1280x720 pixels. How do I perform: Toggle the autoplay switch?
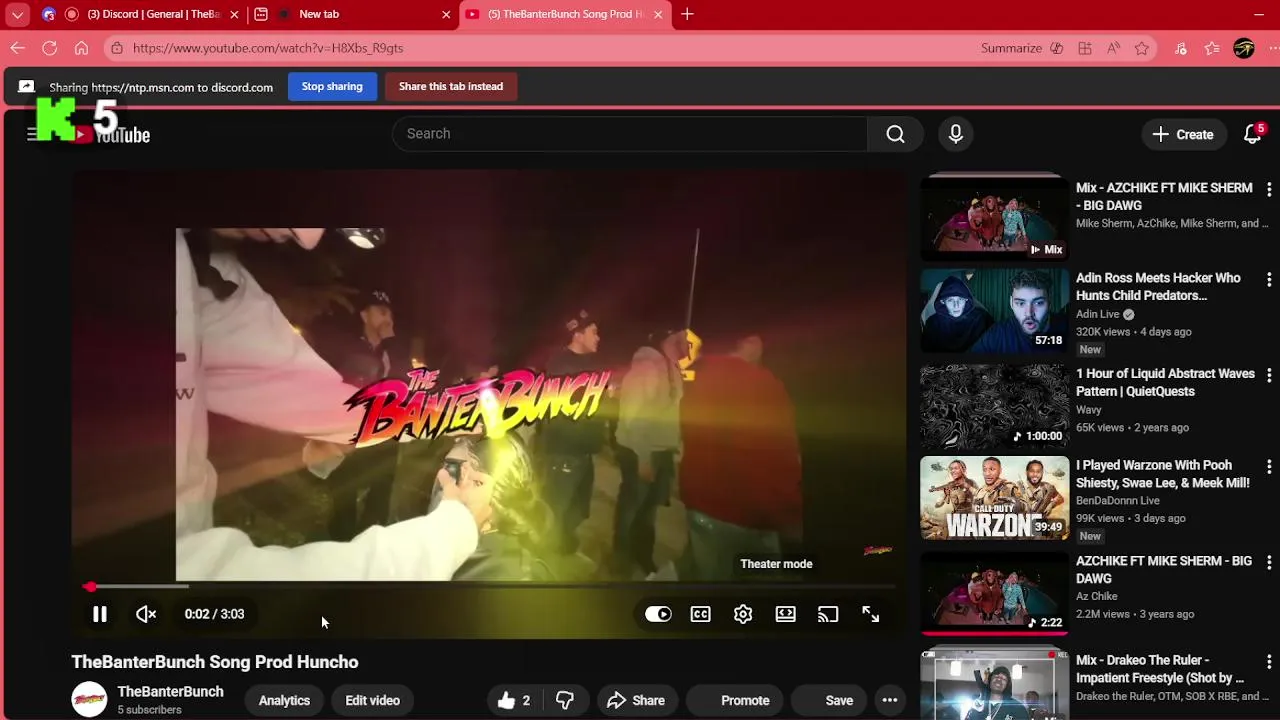pyautogui.click(x=658, y=614)
